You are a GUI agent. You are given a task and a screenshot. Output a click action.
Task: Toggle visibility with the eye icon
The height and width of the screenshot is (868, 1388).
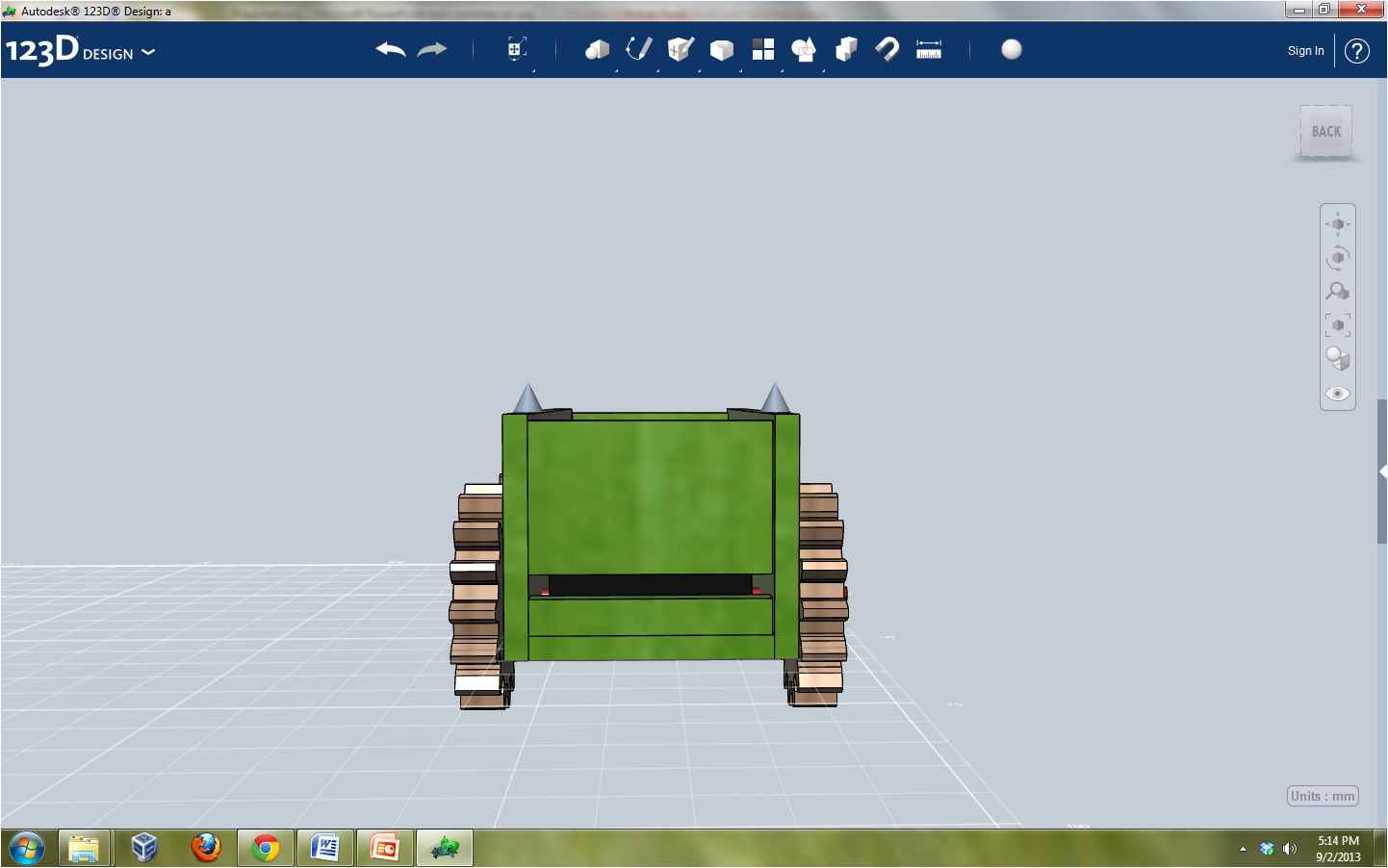pos(1338,394)
